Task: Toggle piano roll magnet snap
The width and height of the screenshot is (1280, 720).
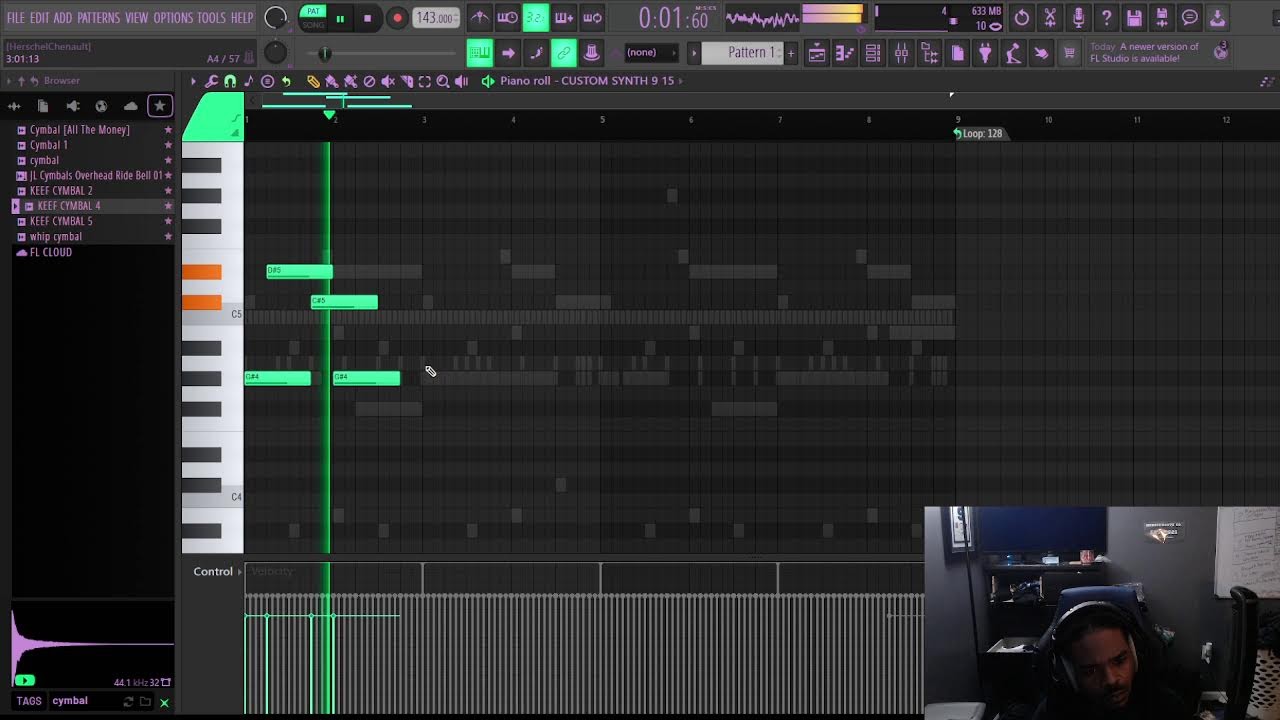Action: [x=230, y=81]
